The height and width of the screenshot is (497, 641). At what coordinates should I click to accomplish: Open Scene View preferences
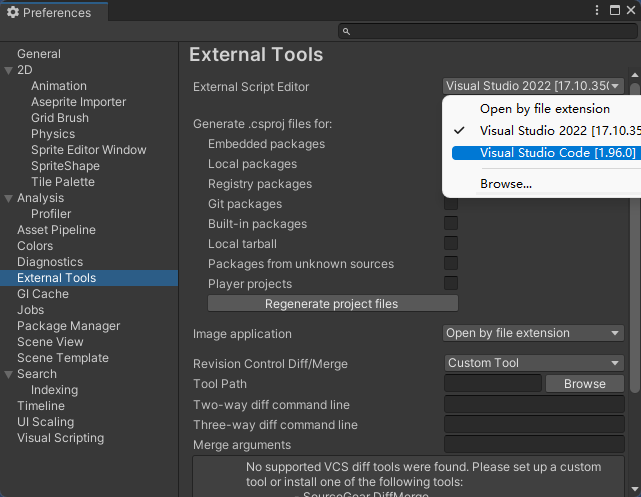50,342
